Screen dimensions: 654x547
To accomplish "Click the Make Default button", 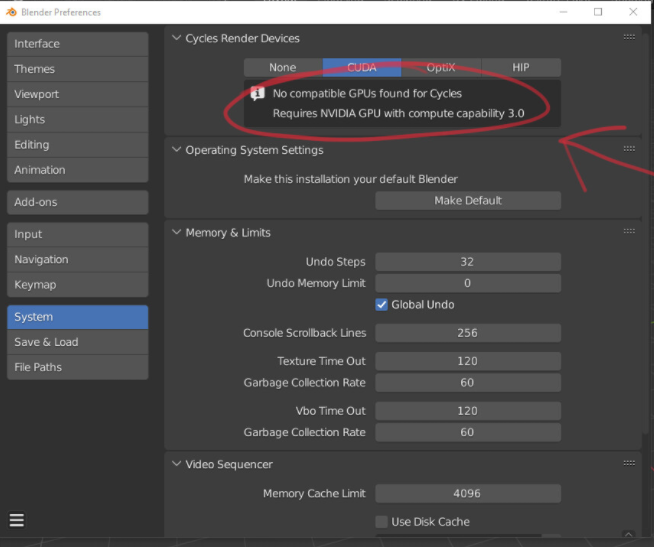I will coord(468,201).
